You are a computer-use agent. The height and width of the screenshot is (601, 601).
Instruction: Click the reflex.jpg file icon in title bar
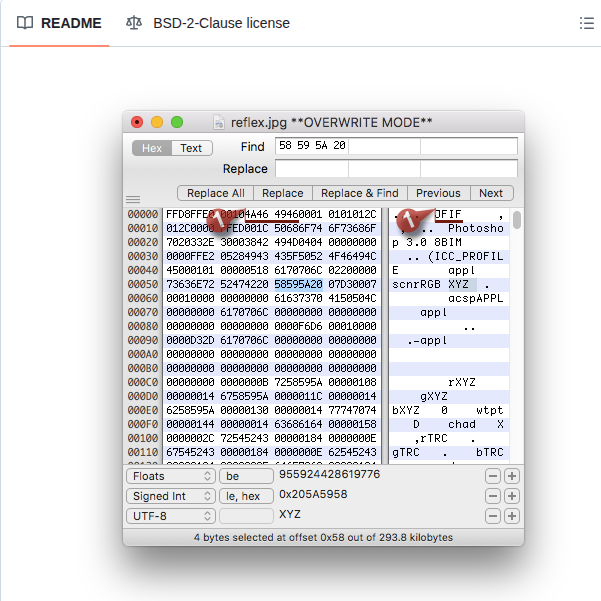219,122
